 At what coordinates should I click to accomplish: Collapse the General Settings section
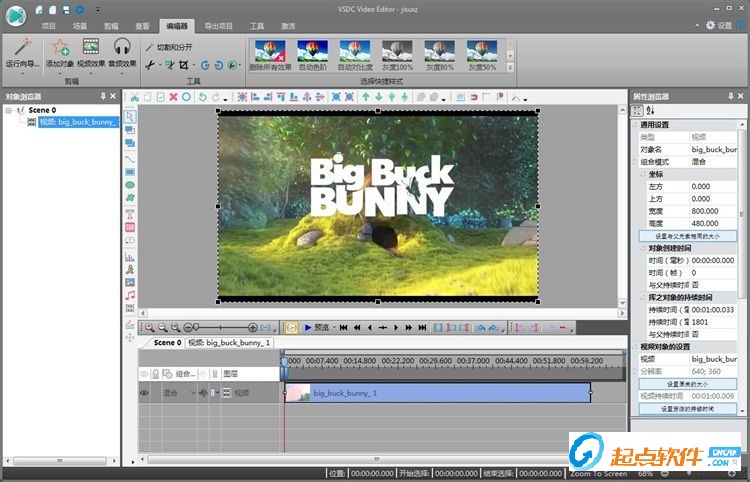[x=635, y=125]
